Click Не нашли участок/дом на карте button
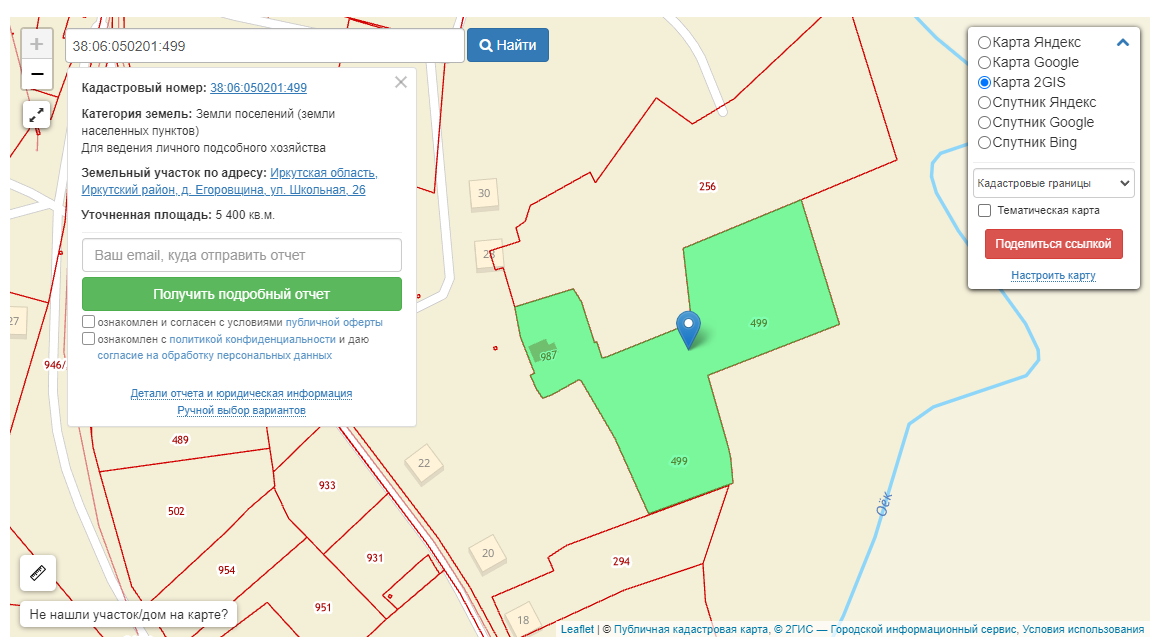Viewport: 1150px width, 640px height. 128,614
